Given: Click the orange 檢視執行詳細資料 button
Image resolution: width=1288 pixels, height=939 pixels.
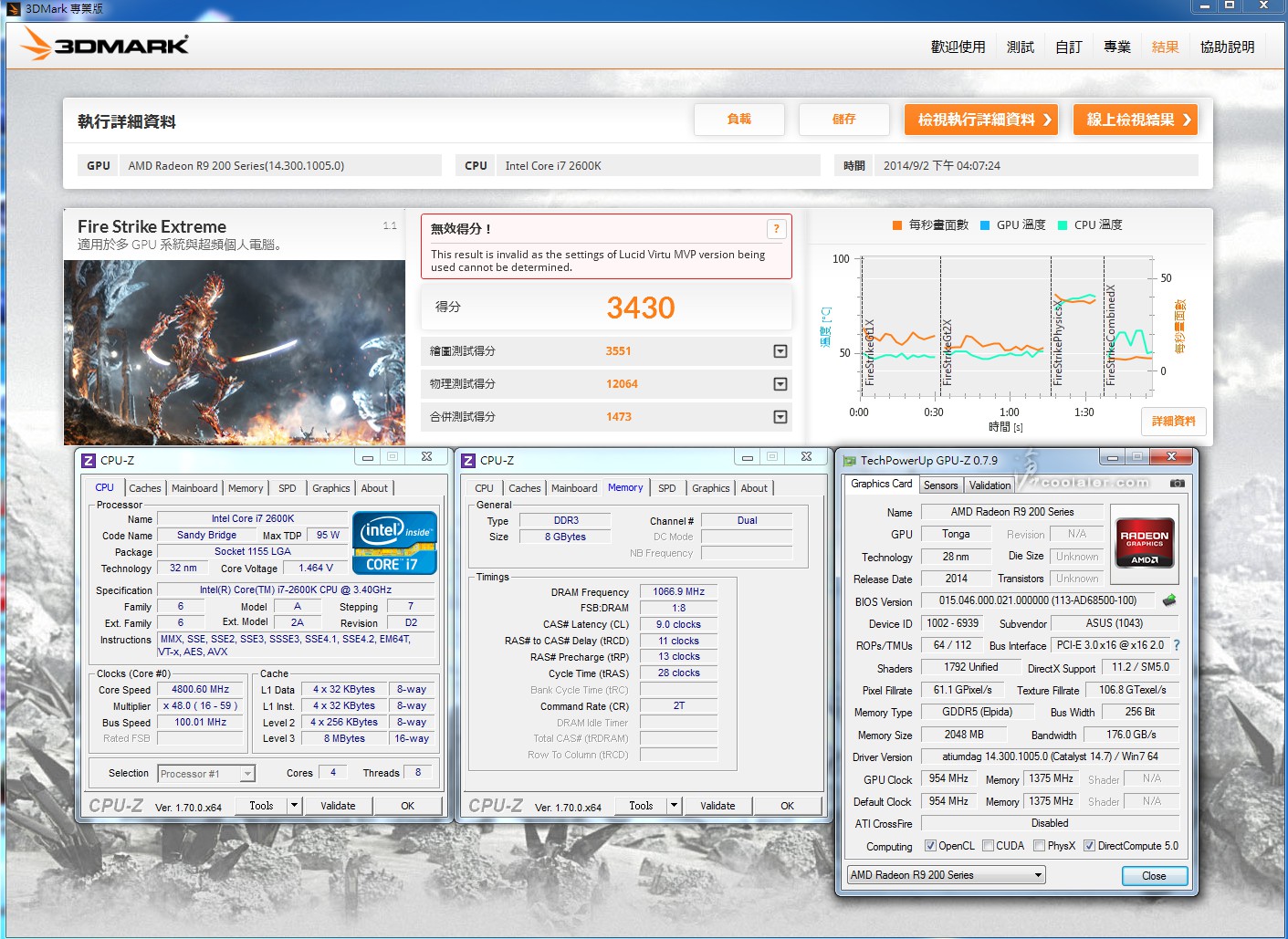Looking at the screenshot, I should (981, 120).
